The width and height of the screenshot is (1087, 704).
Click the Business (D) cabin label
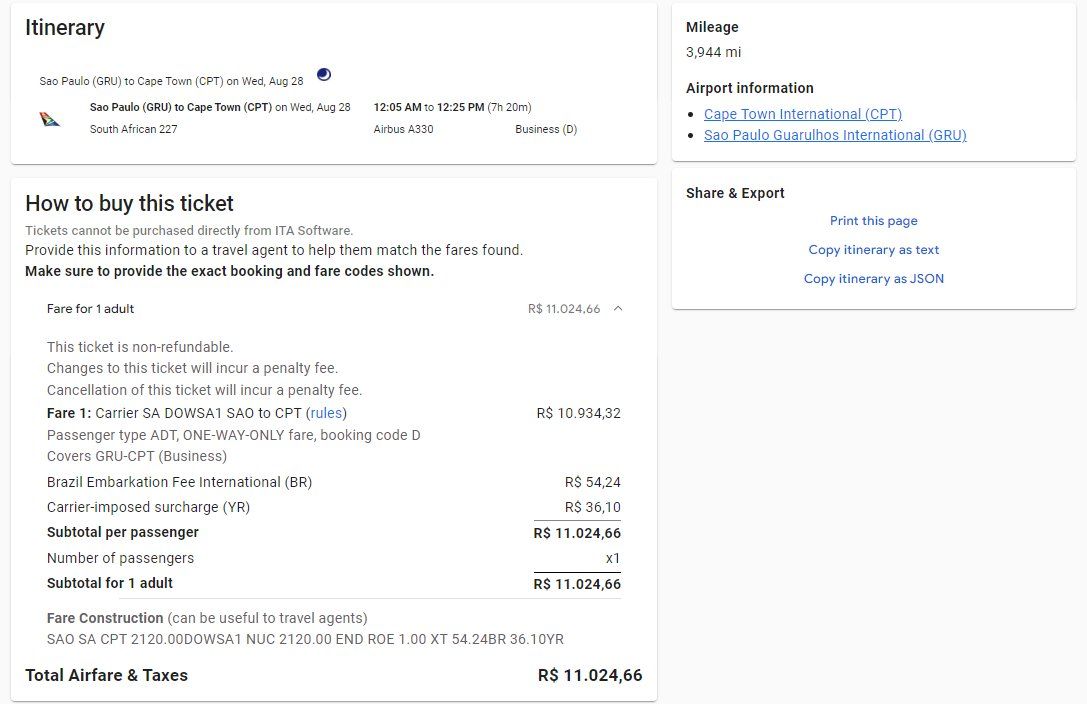coord(546,129)
